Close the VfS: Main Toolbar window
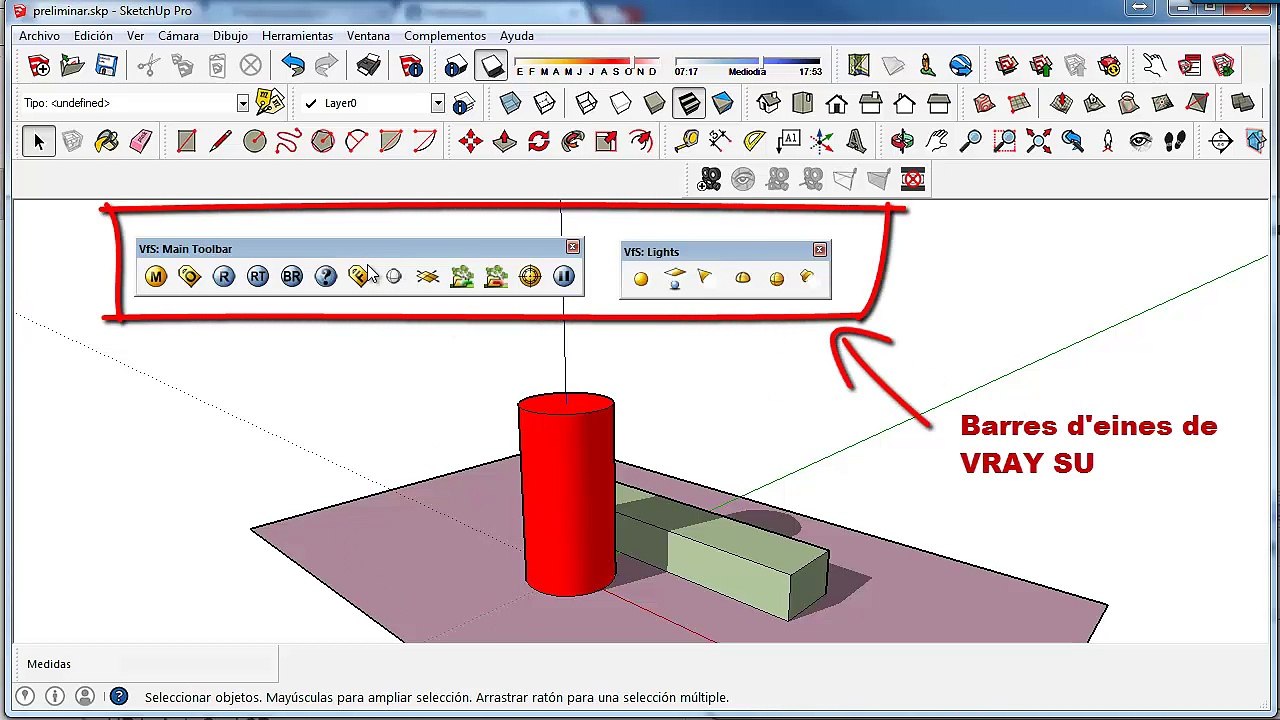The width and height of the screenshot is (1280, 720). (x=573, y=247)
